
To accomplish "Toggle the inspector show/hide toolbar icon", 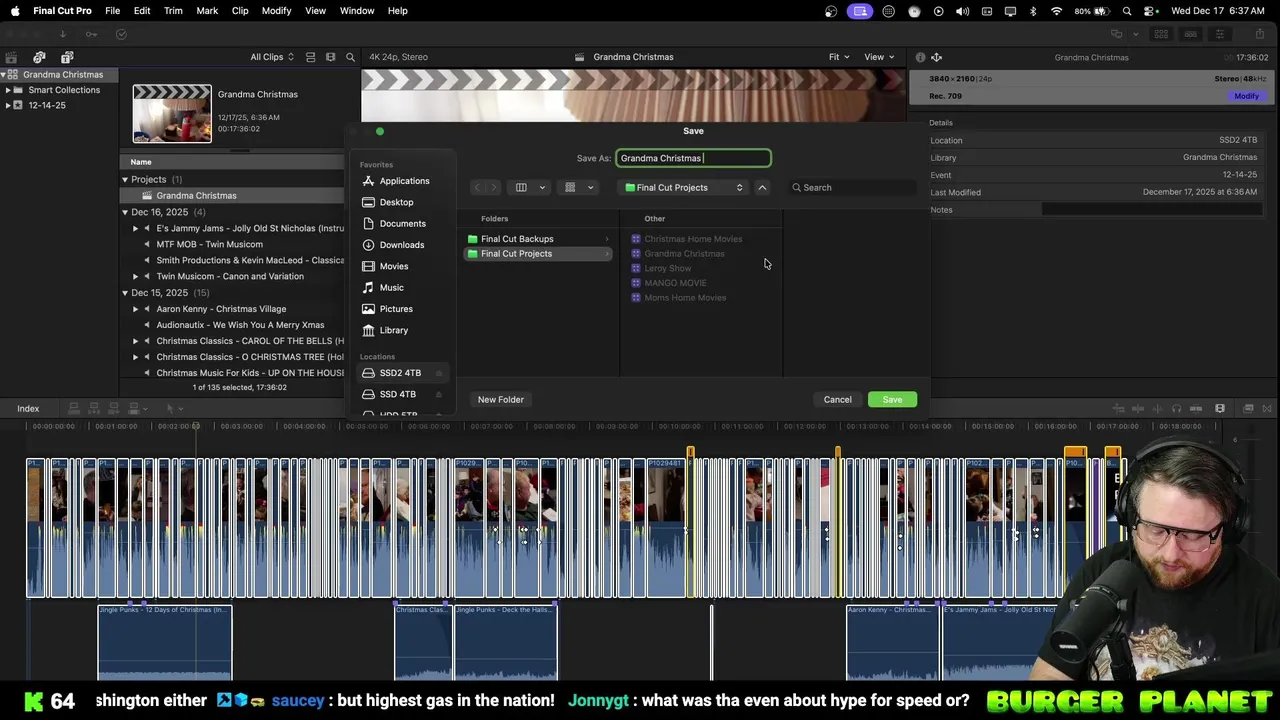I will (x=1219, y=34).
